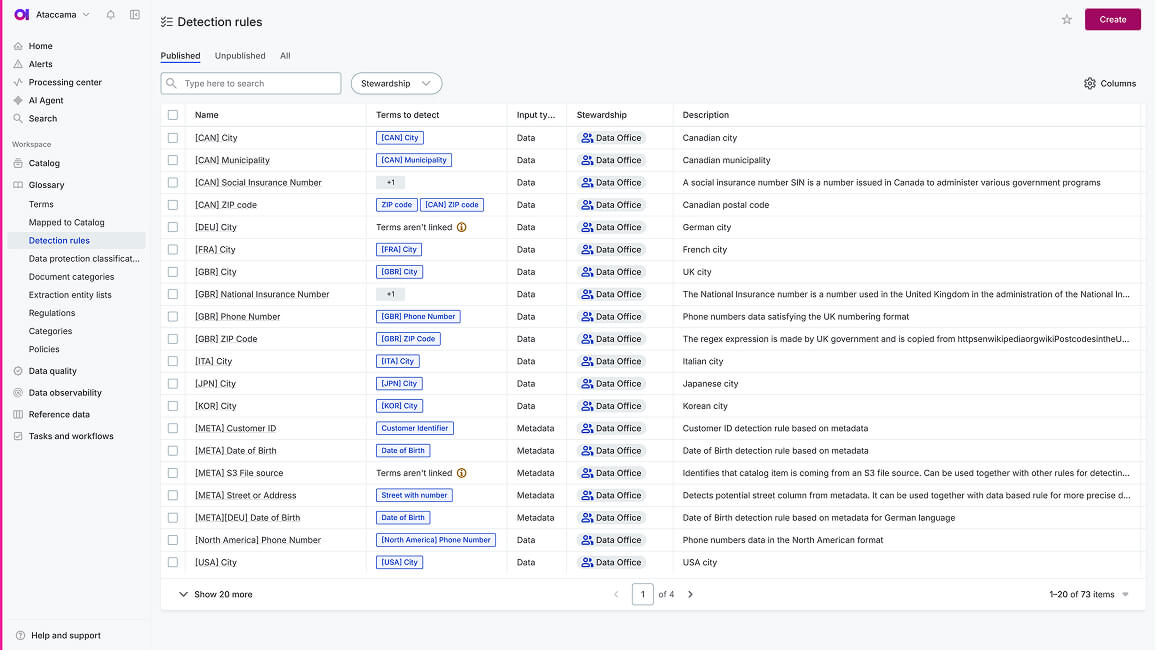Click the Help and support icon
1156x650 pixels.
[x=21, y=635]
